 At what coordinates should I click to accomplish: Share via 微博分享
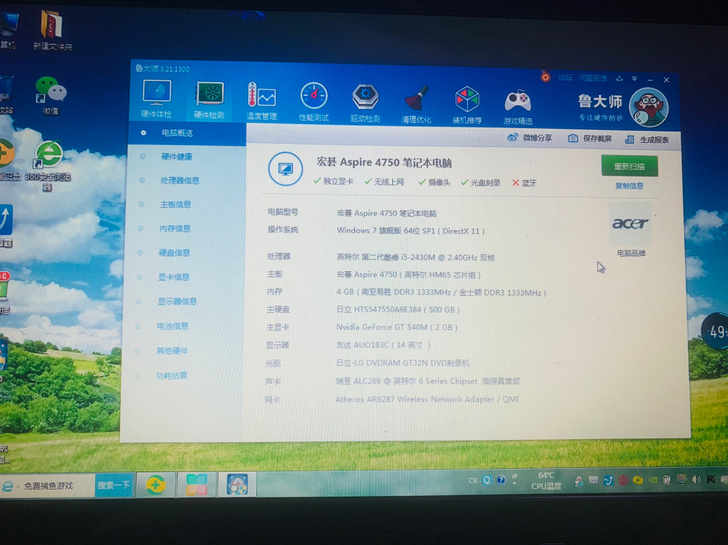click(x=530, y=138)
